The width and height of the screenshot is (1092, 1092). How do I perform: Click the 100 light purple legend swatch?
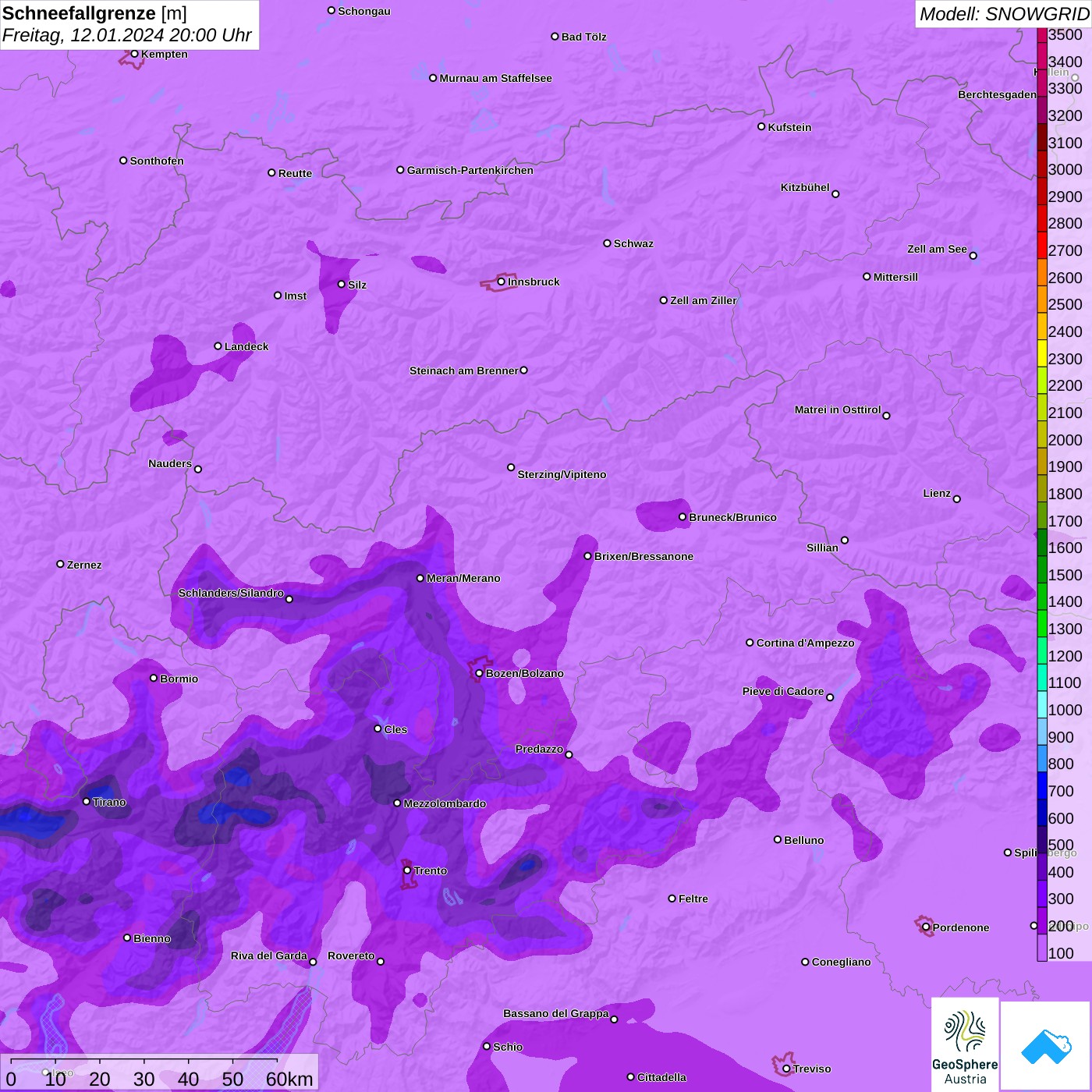1042,948
